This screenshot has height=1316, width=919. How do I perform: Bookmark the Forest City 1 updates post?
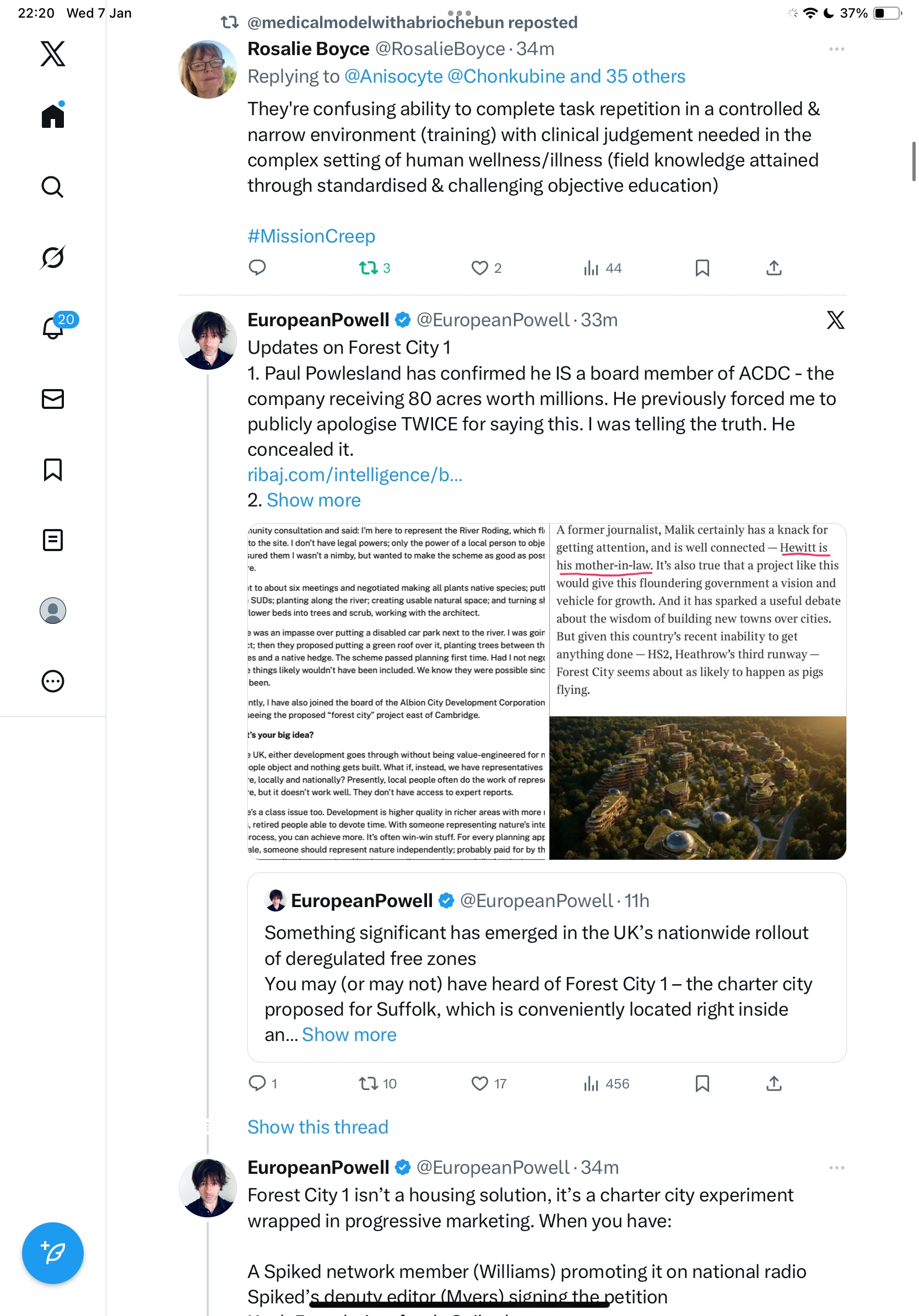pyautogui.click(x=702, y=1083)
